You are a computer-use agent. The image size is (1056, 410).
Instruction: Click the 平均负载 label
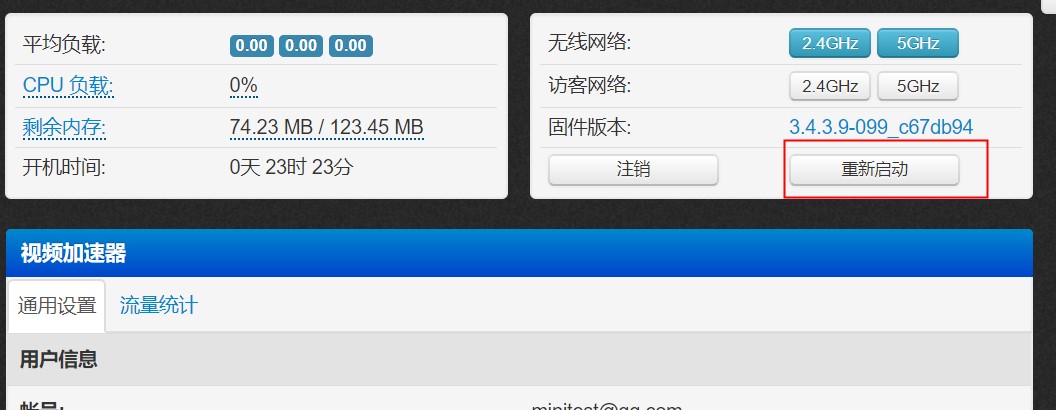(x=64, y=45)
